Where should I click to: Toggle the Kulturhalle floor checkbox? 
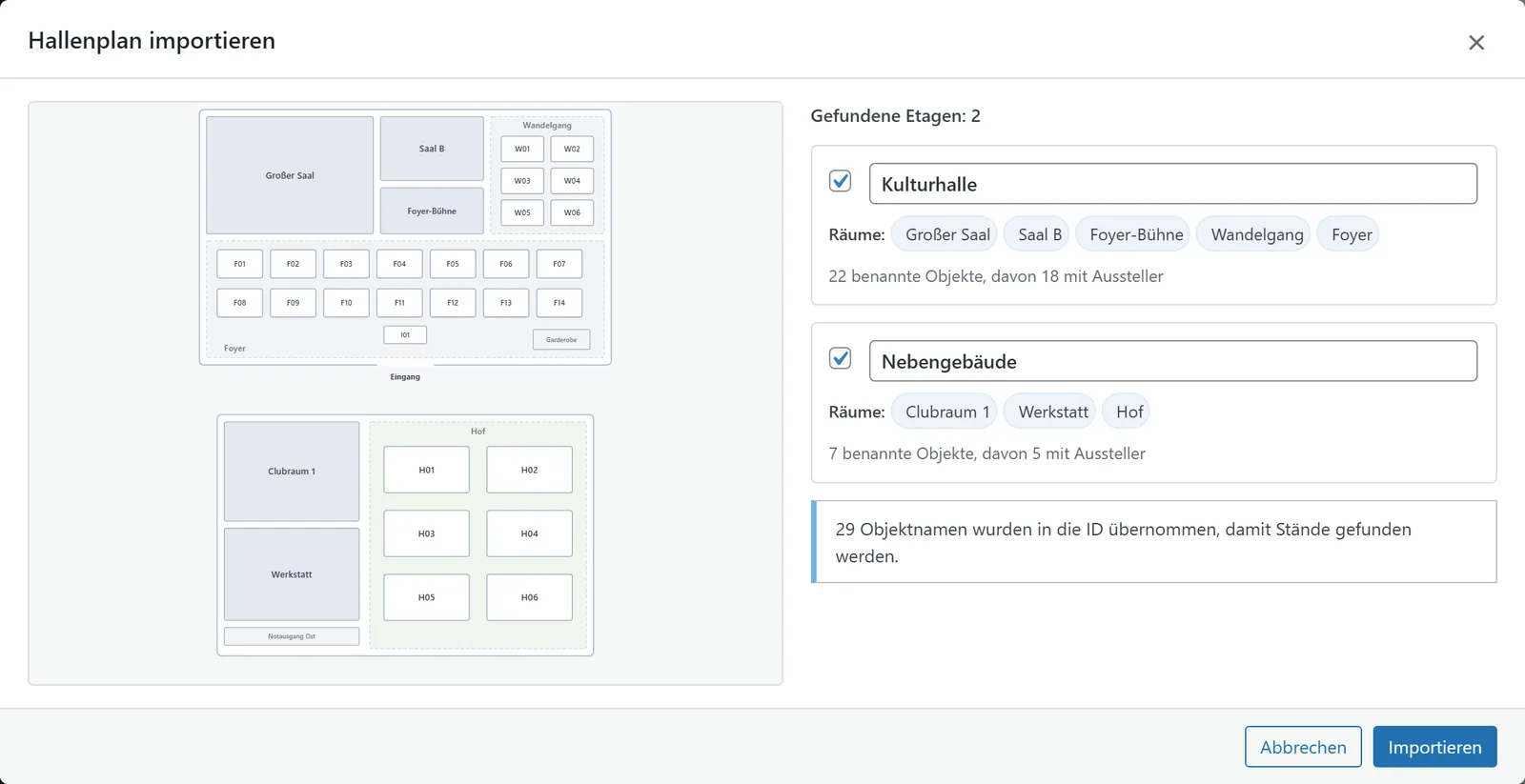pyautogui.click(x=840, y=181)
